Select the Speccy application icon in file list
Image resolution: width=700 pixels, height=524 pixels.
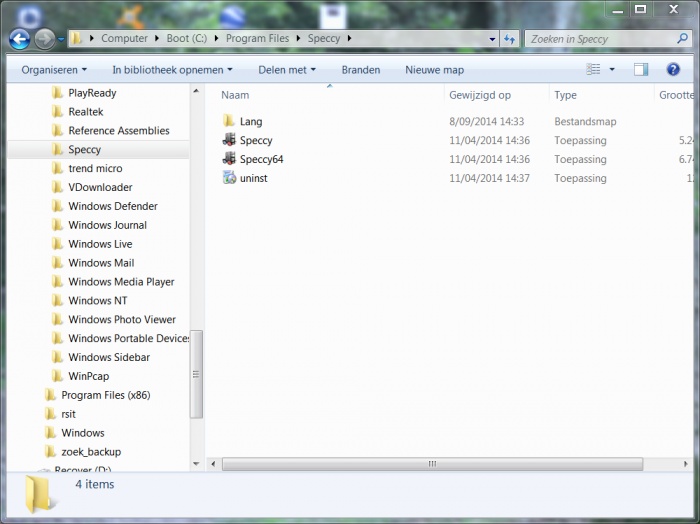point(229,140)
